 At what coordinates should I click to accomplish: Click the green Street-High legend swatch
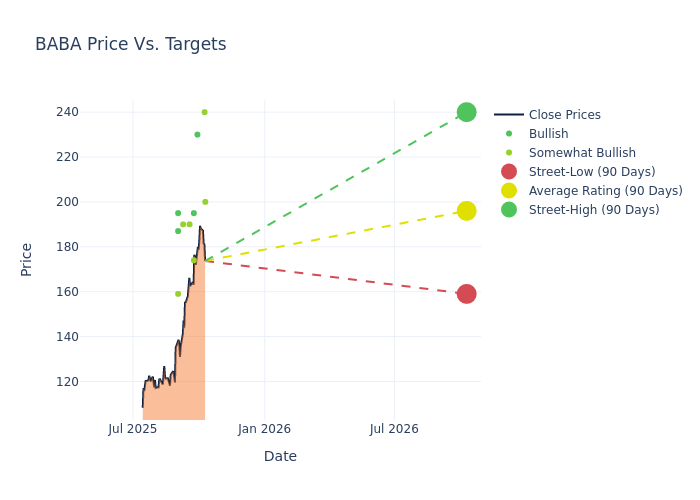click(x=509, y=210)
